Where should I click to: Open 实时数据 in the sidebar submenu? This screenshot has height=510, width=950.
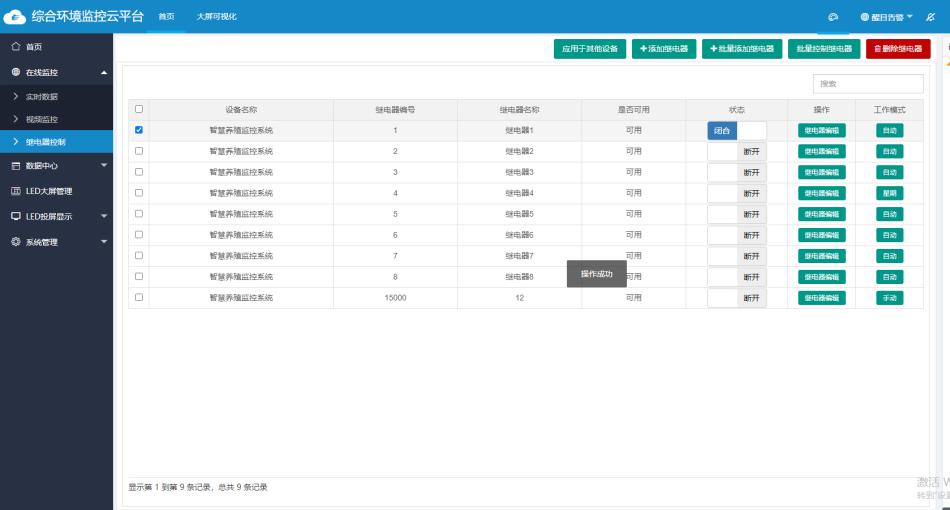[x=42, y=96]
